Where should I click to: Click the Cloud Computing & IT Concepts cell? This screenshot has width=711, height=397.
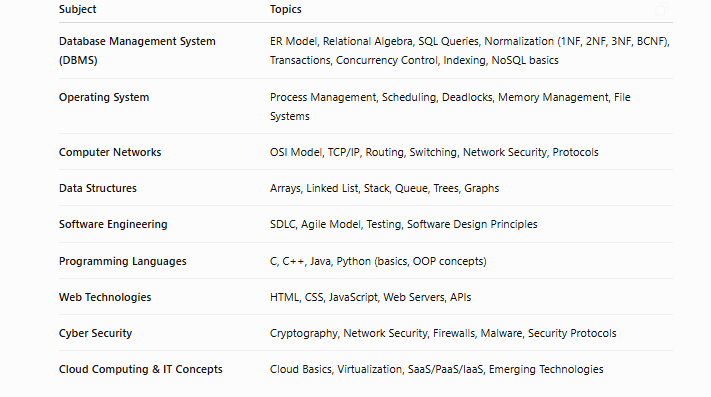point(141,369)
